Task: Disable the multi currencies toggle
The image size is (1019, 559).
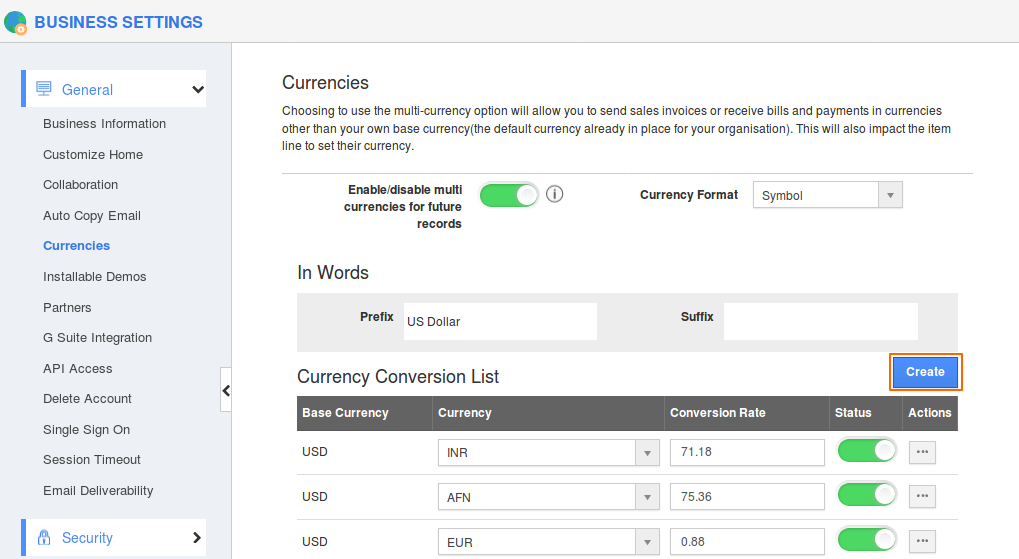Action: [509, 195]
